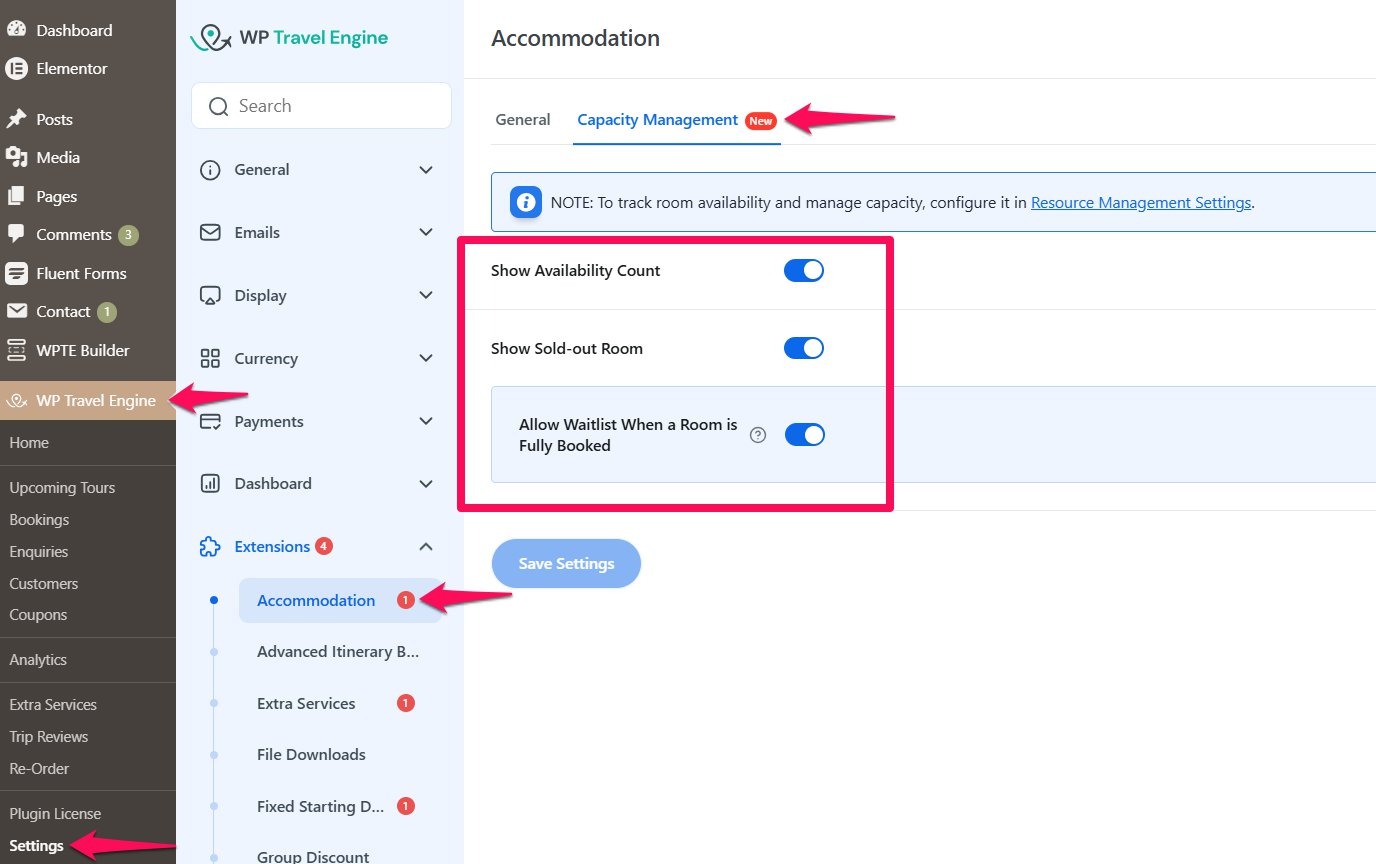This screenshot has height=864, width=1376.
Task: Open File Downloads extension settings
Action: (311, 755)
